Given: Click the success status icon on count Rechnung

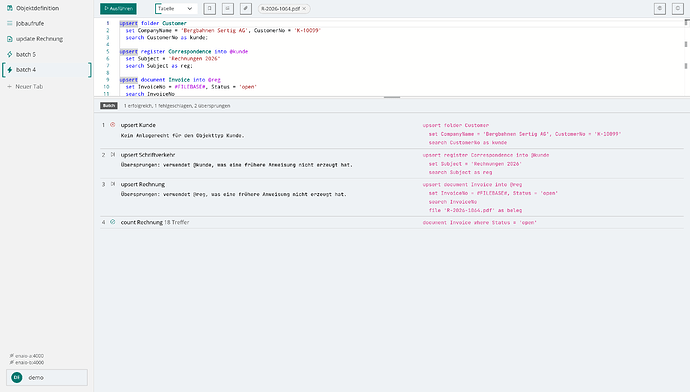Looking at the screenshot, I should [113, 222].
